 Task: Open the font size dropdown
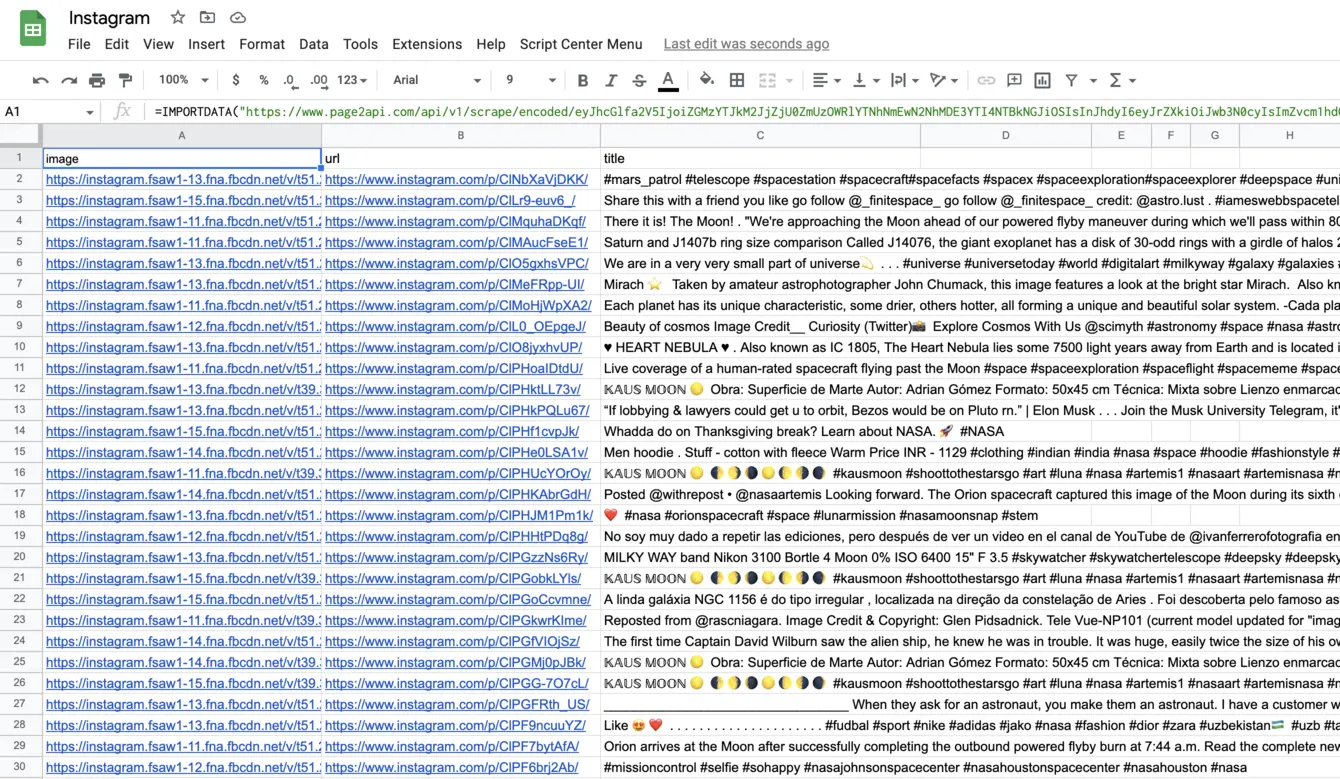tap(530, 80)
